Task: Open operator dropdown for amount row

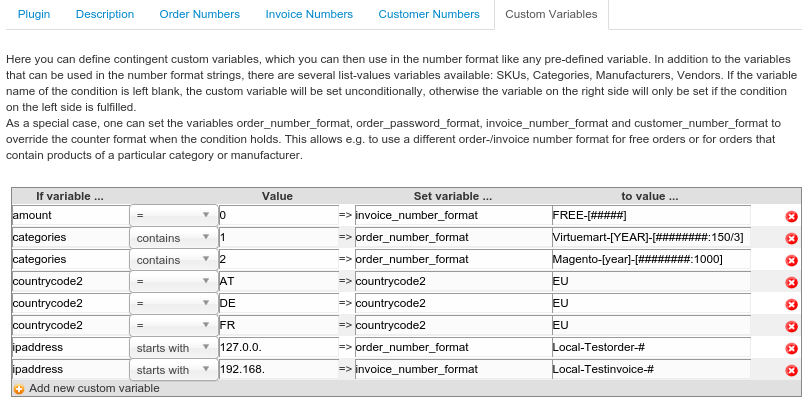Action: click(x=172, y=215)
